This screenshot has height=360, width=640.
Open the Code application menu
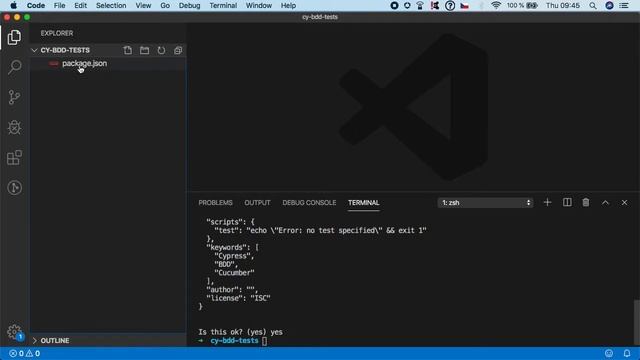(36, 6)
